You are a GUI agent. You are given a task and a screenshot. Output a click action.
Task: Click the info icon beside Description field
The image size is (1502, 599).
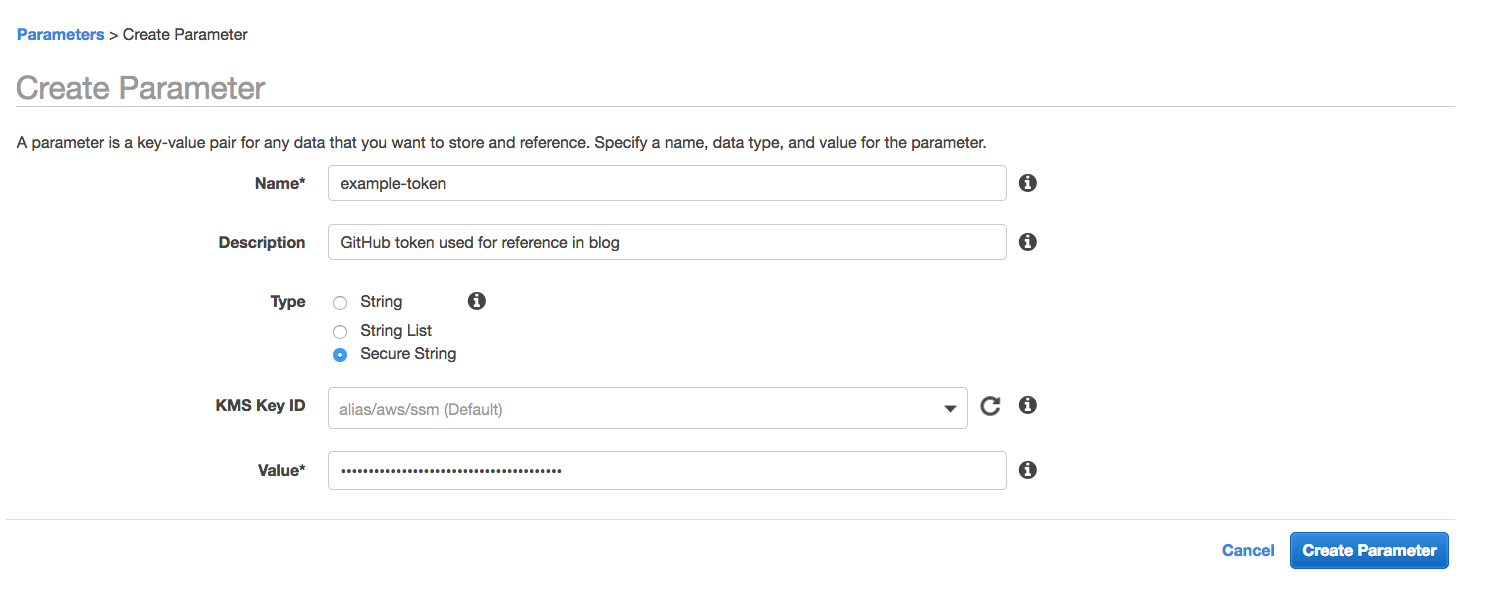click(x=1027, y=242)
